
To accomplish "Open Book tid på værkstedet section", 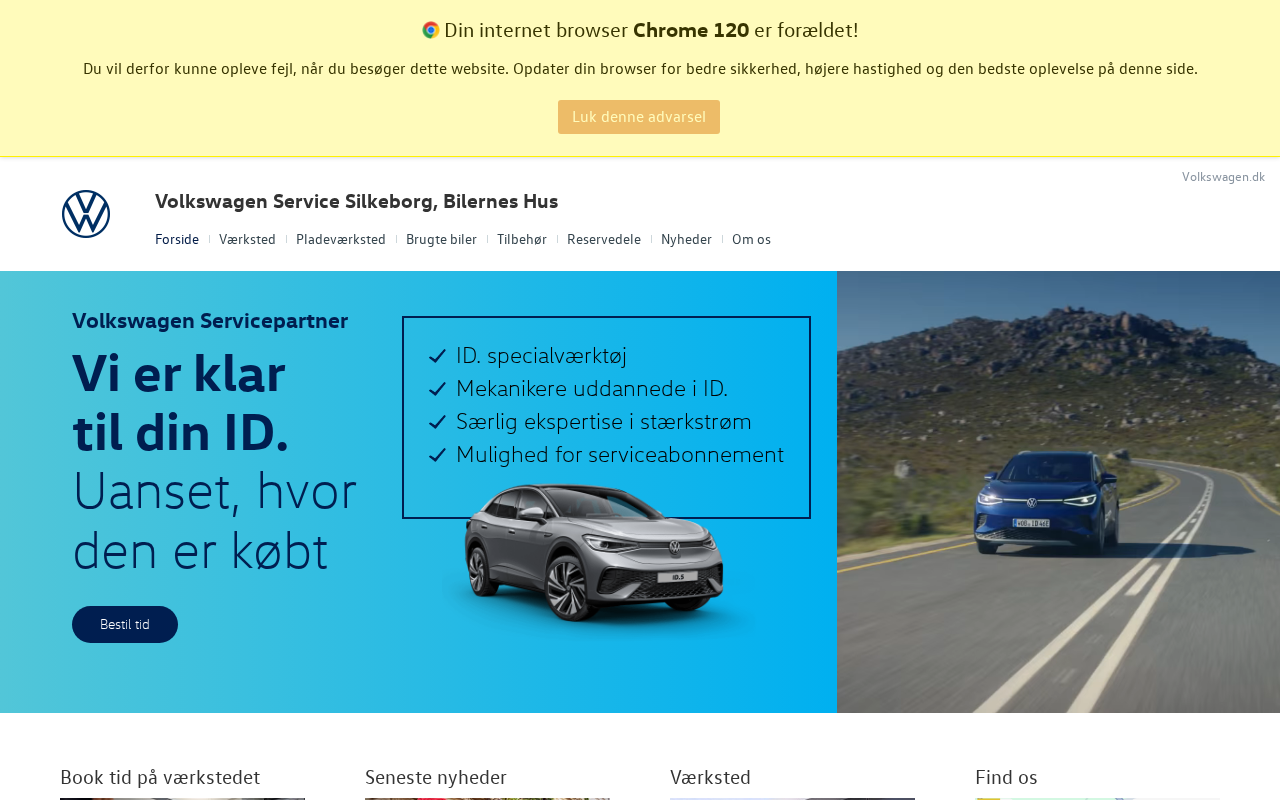I will (x=160, y=777).
